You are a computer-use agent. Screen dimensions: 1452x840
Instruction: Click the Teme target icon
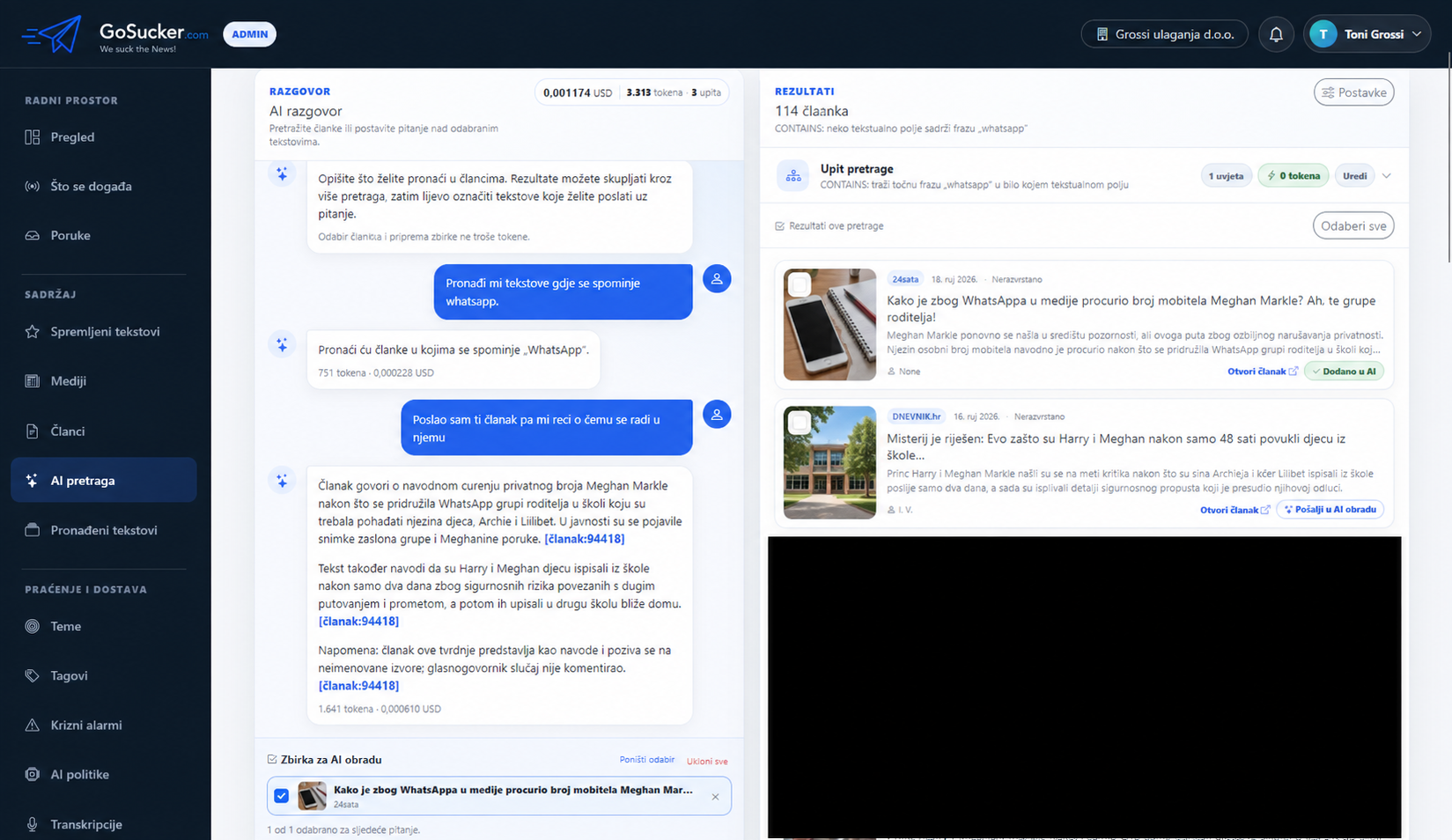click(33, 627)
